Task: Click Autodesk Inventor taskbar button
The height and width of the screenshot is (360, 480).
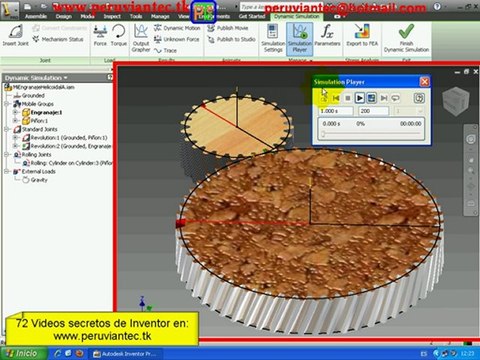Action: pos(126,354)
